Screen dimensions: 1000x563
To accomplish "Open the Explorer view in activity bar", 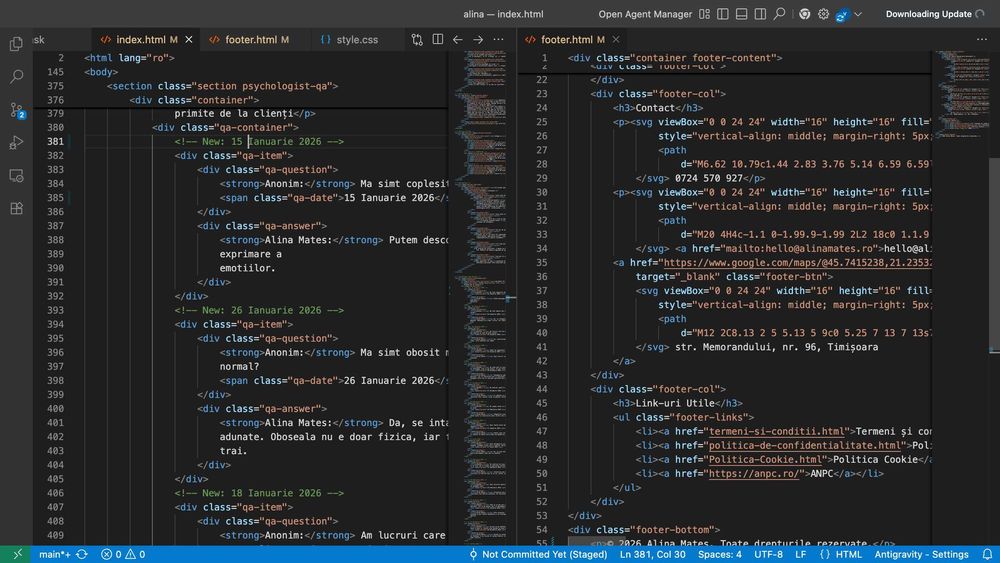I will pos(16,44).
